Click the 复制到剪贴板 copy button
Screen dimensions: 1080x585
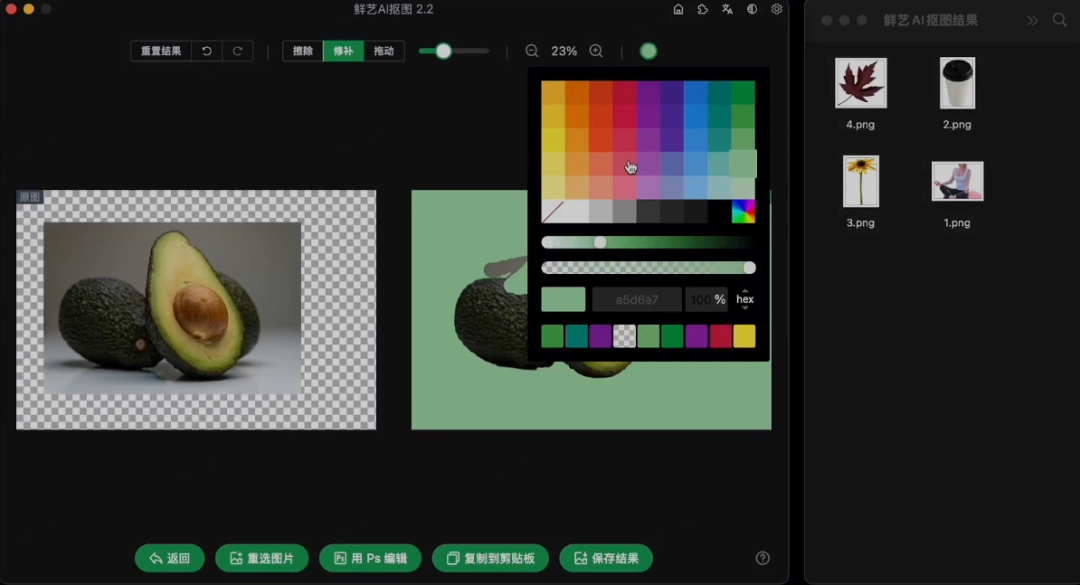click(x=490, y=558)
